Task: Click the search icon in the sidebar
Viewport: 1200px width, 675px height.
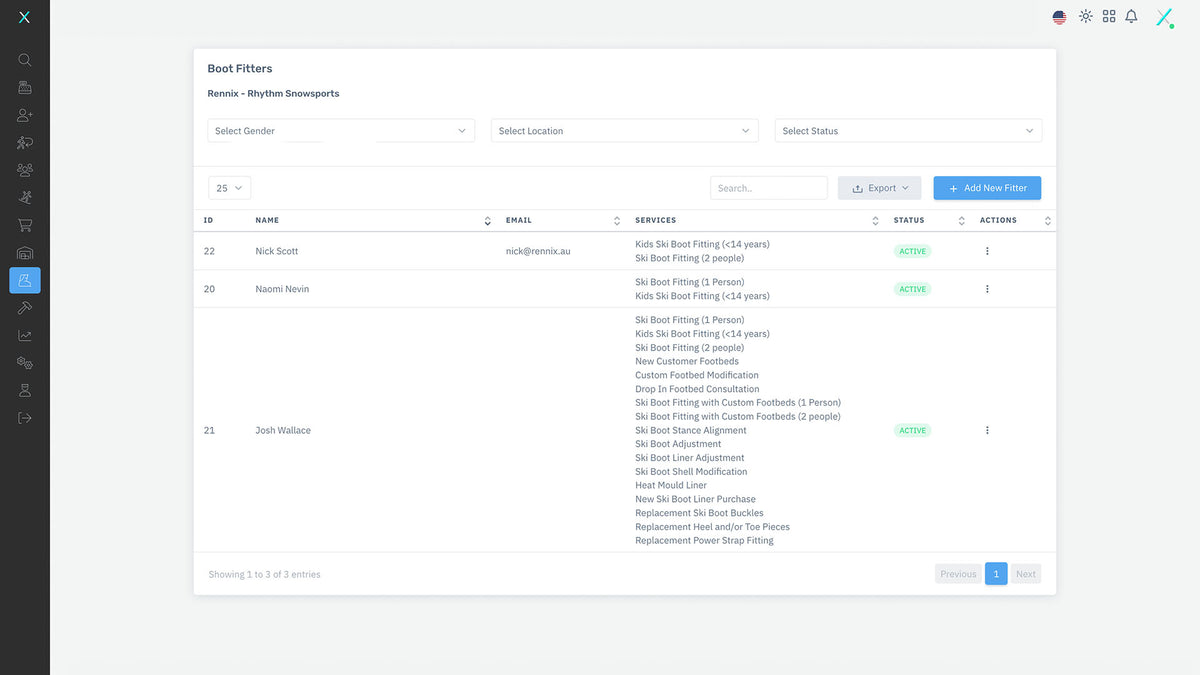Action: point(25,60)
